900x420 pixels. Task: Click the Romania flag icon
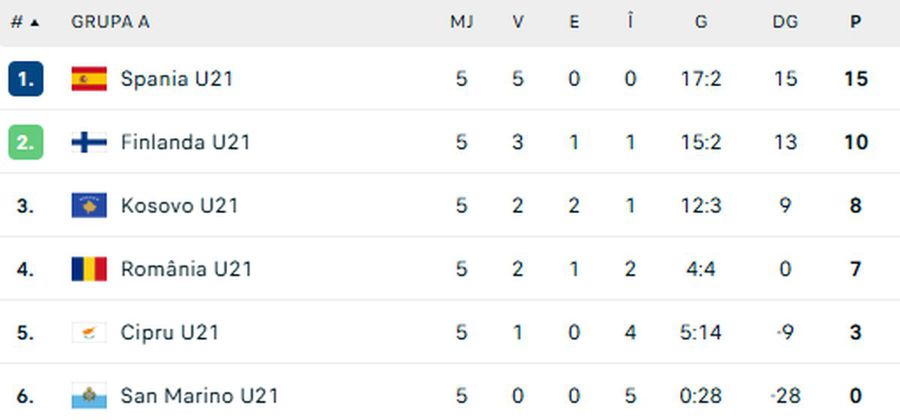point(89,269)
